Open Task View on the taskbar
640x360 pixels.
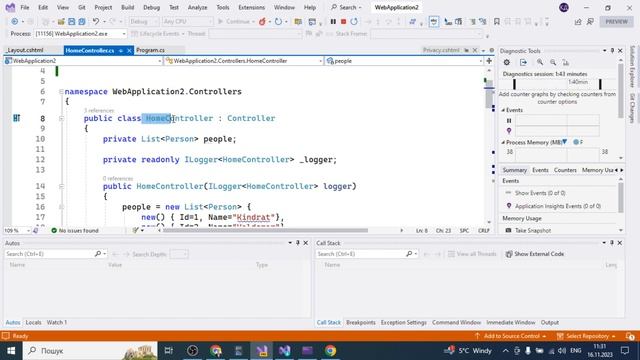[168, 350]
